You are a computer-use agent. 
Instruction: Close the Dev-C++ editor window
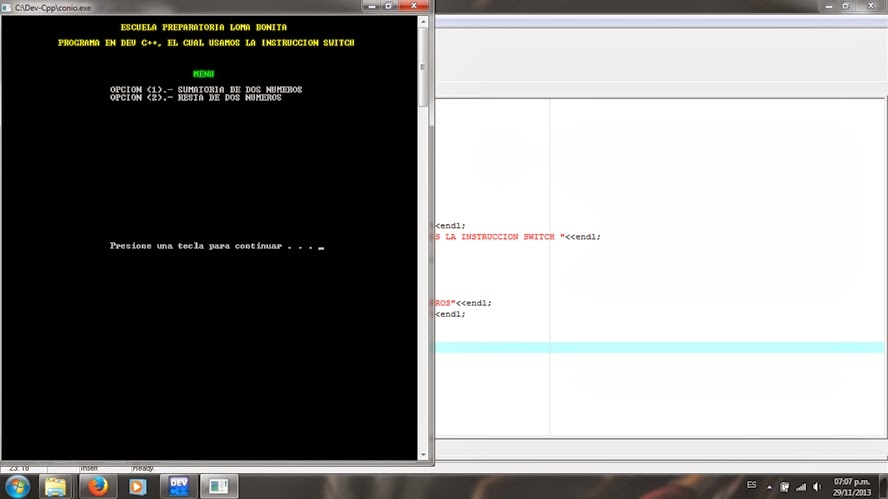pyautogui.click(x=871, y=6)
